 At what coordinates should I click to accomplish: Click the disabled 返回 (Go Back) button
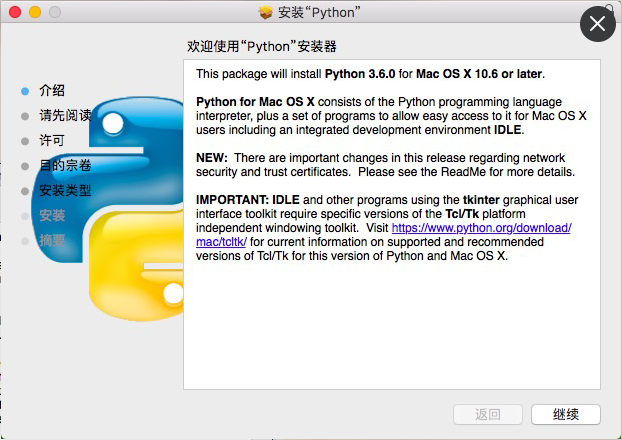488,415
